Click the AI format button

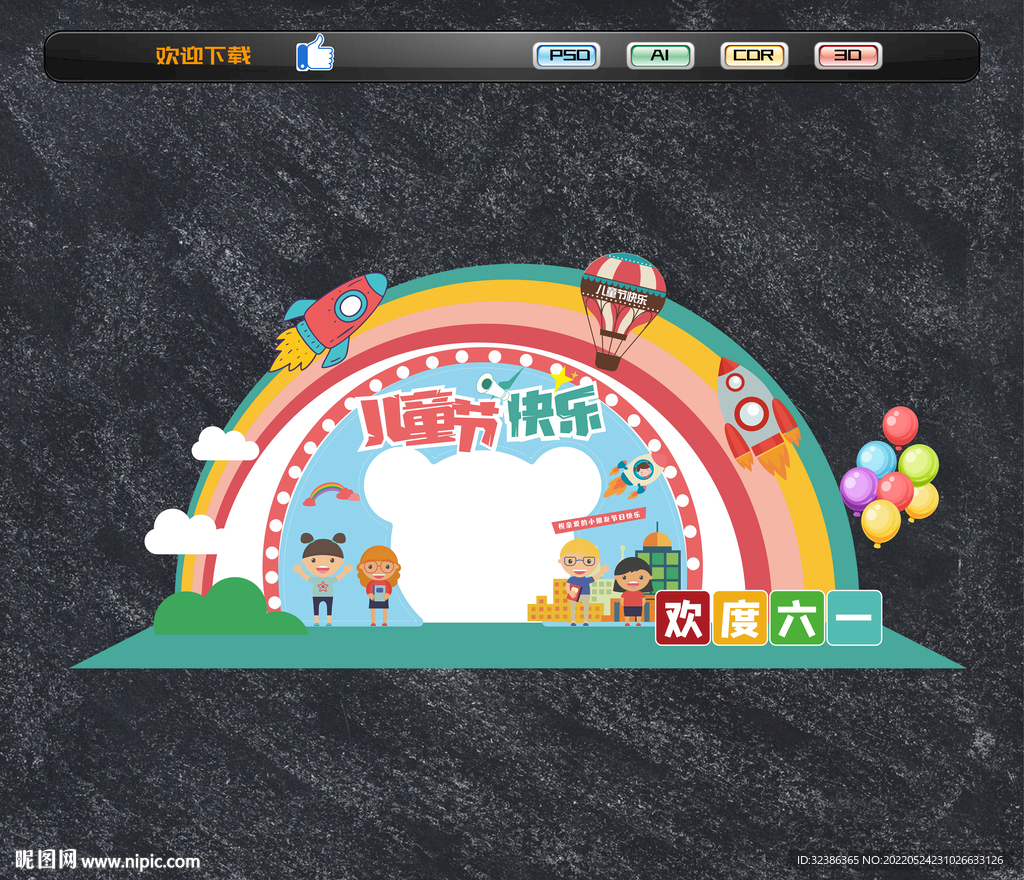(x=660, y=55)
